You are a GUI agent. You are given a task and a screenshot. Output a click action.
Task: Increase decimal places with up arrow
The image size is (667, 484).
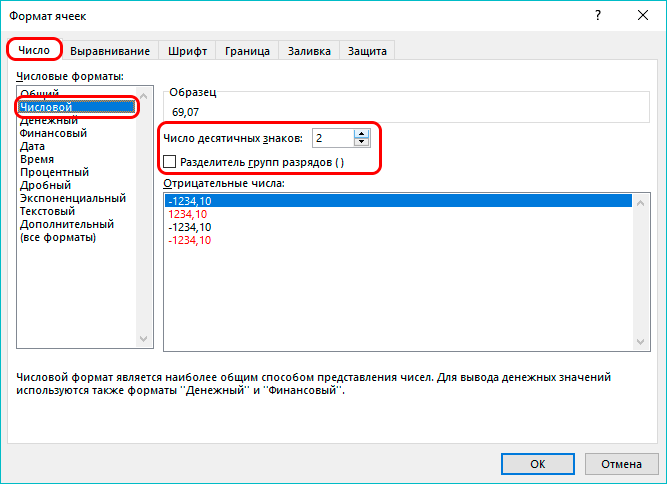tap(362, 134)
